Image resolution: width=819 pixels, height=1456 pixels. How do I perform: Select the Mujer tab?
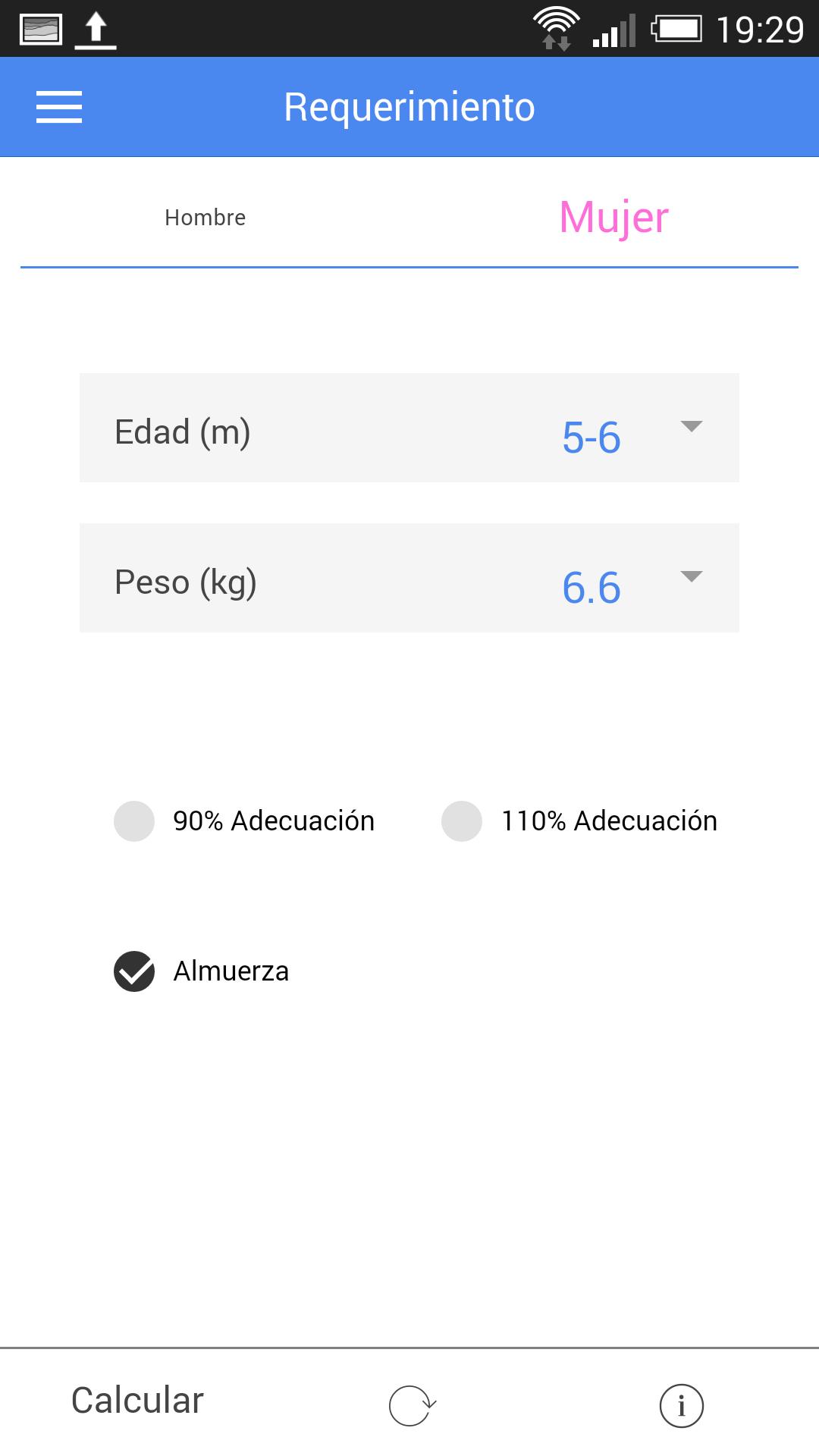tap(613, 218)
